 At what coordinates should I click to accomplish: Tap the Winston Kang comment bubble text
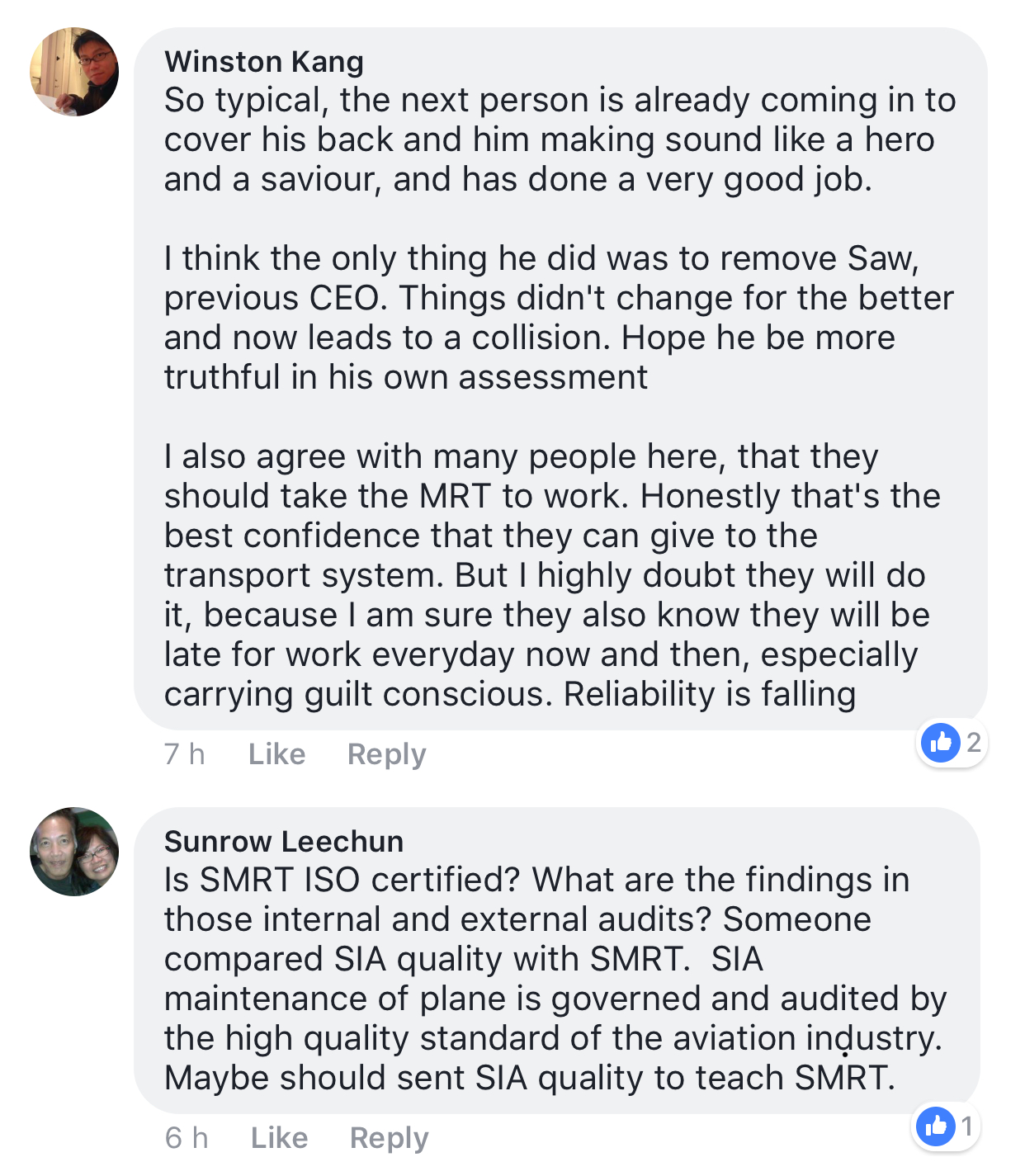pyautogui.click(x=560, y=379)
